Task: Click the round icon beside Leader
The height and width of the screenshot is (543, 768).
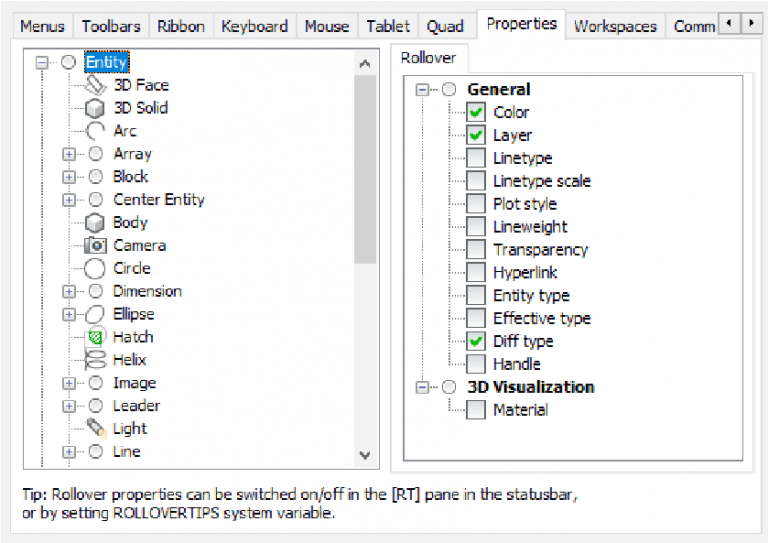Action: click(96, 406)
